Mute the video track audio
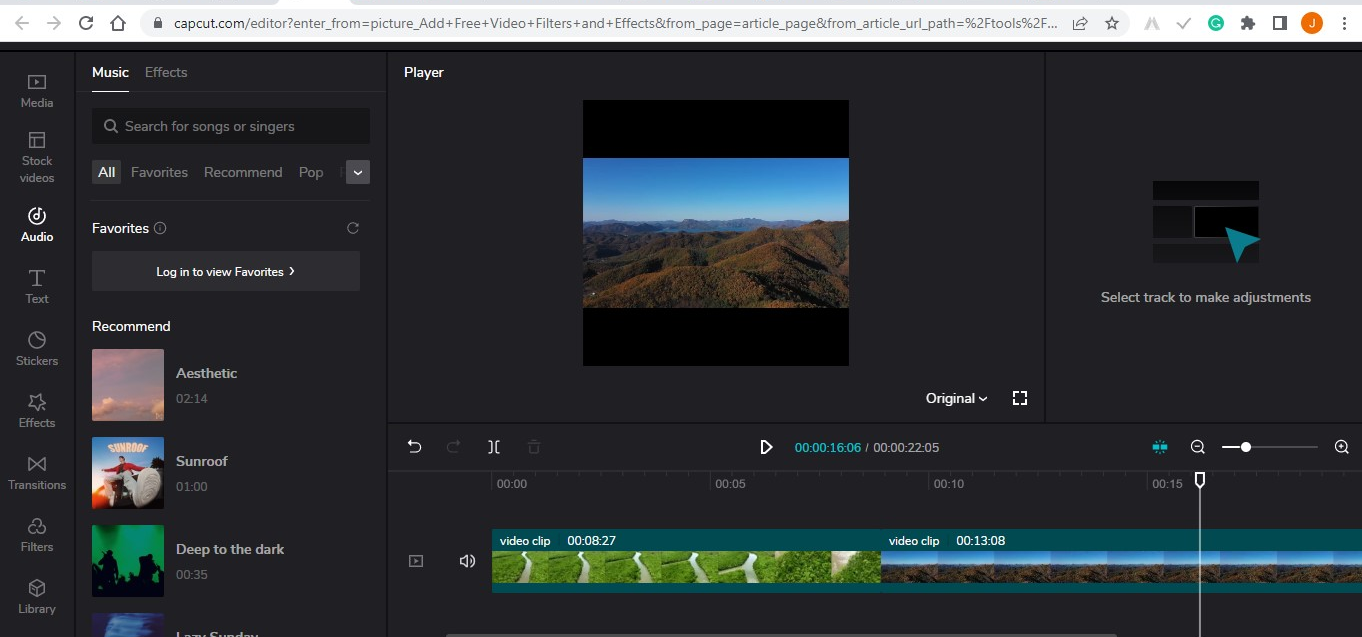The height and width of the screenshot is (637, 1362). [467, 561]
